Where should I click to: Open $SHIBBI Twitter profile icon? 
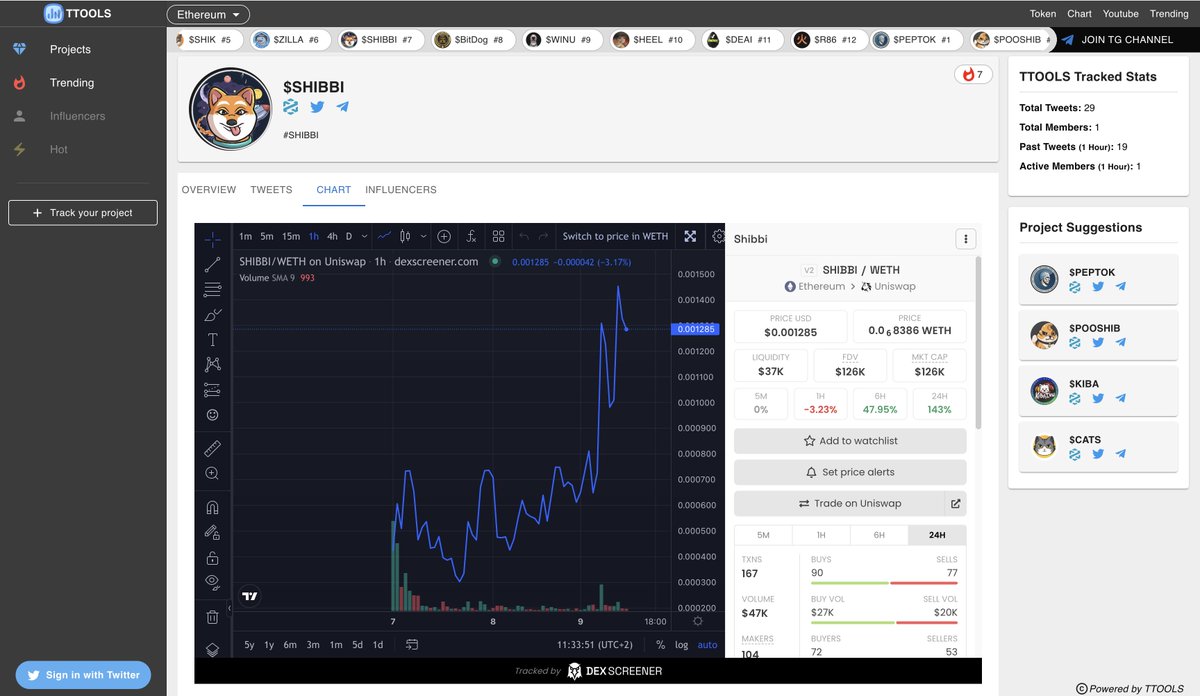(317, 107)
